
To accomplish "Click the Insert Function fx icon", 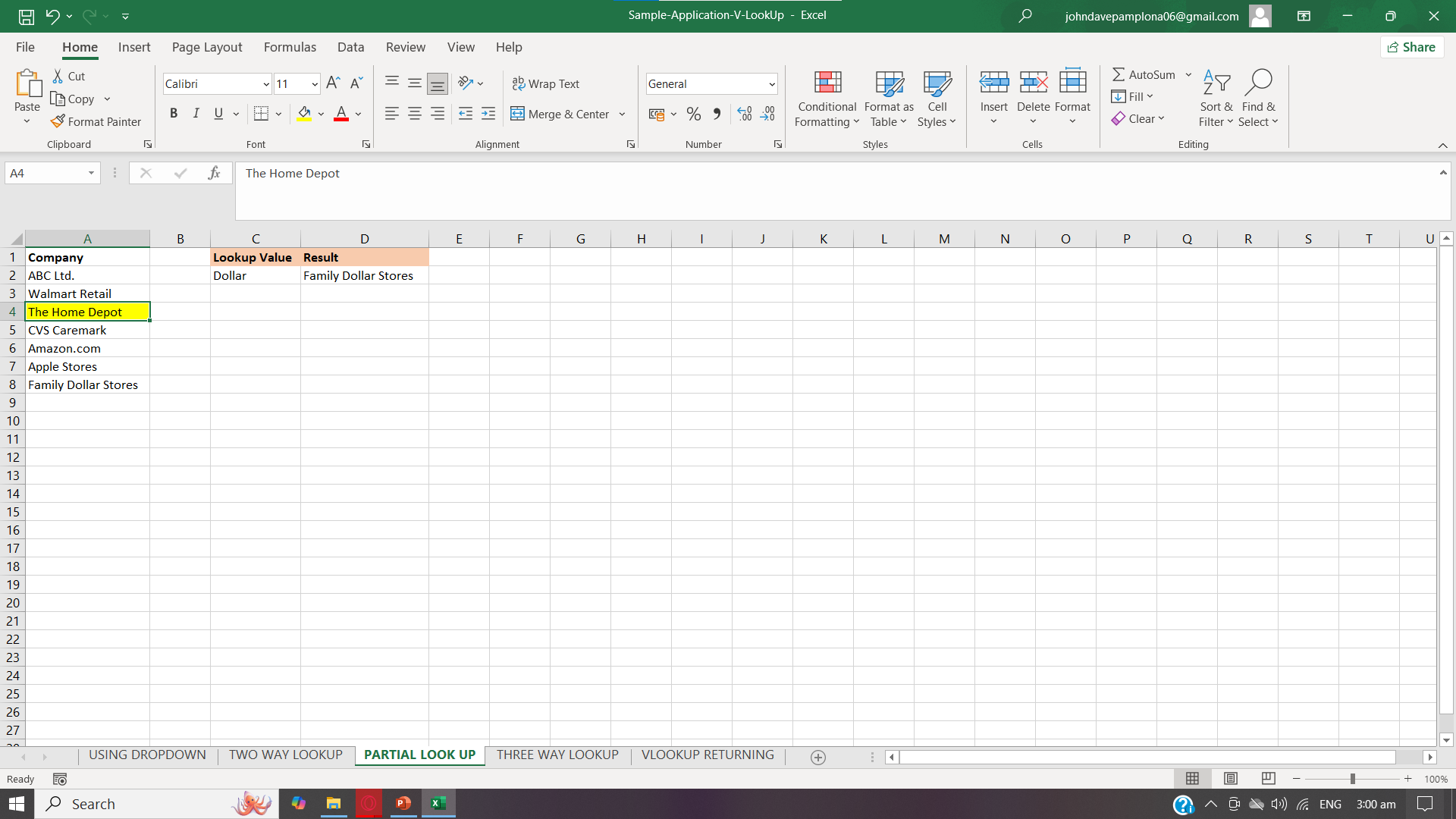I will click(x=214, y=173).
